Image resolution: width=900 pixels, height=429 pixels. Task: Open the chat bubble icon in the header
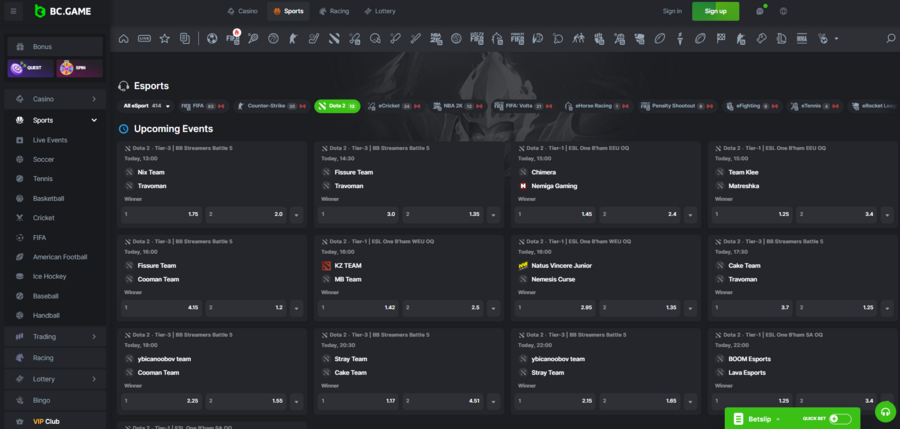(x=760, y=11)
